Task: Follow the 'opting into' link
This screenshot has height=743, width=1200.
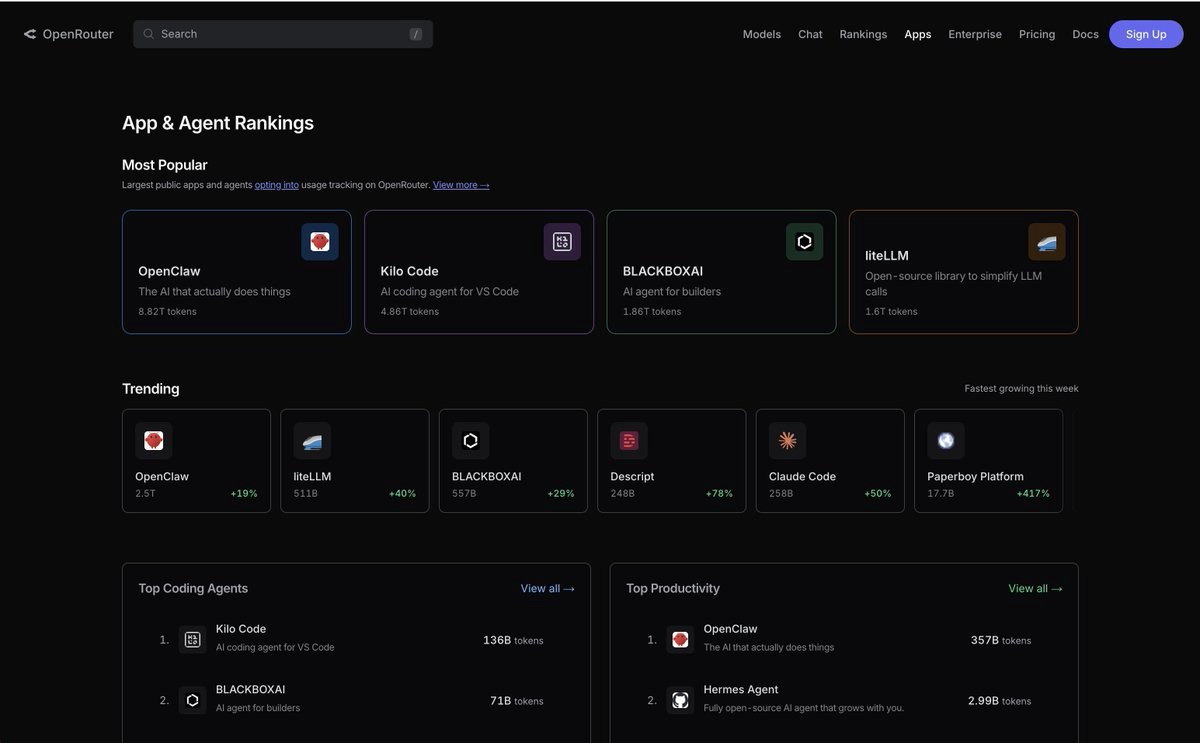Action: (x=277, y=185)
